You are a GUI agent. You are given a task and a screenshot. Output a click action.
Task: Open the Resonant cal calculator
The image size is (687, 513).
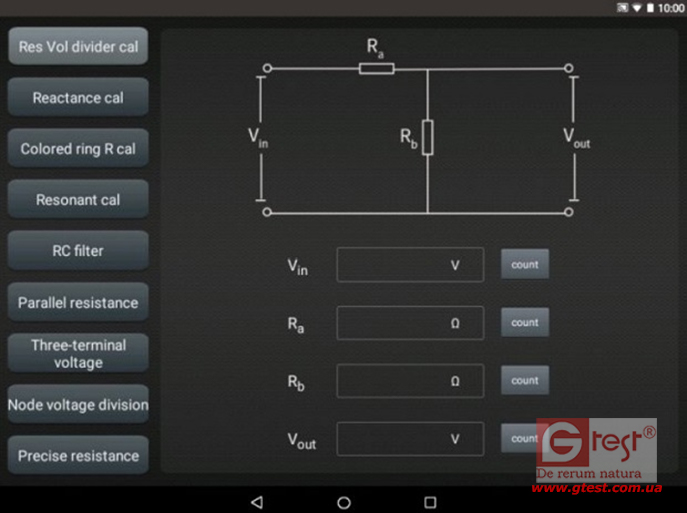(x=78, y=200)
